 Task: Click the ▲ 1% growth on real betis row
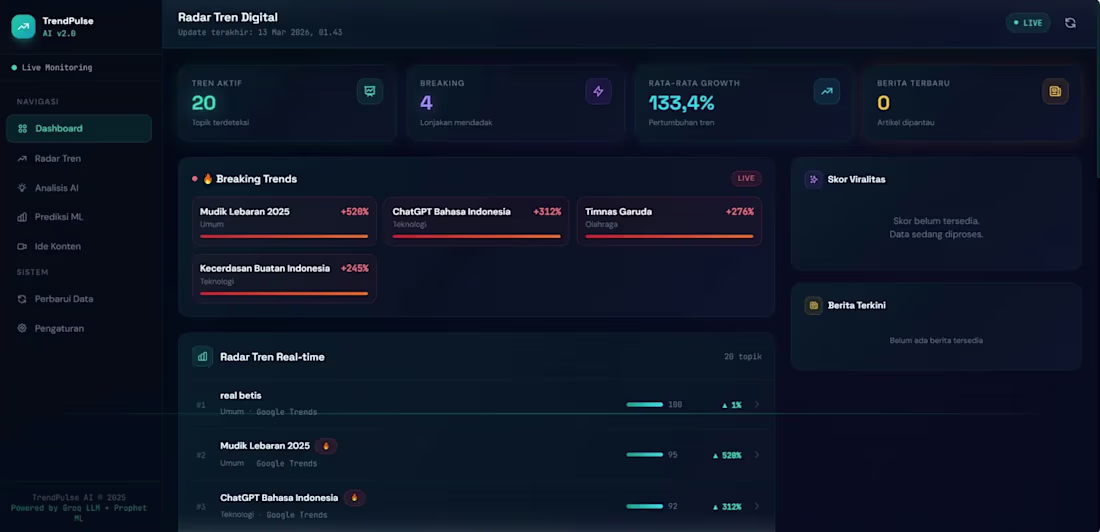[x=732, y=405]
